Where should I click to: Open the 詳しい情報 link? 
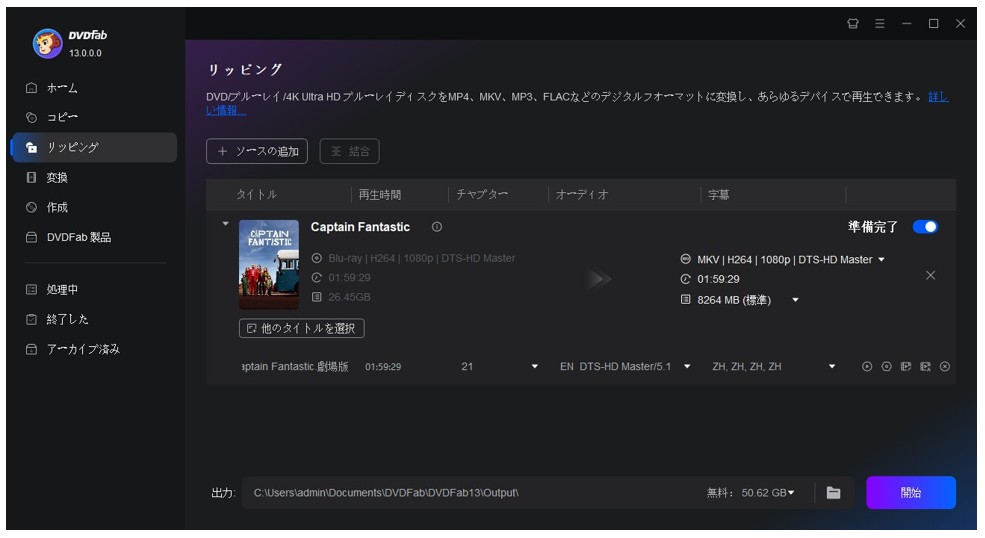pyautogui.click(x=939, y=97)
